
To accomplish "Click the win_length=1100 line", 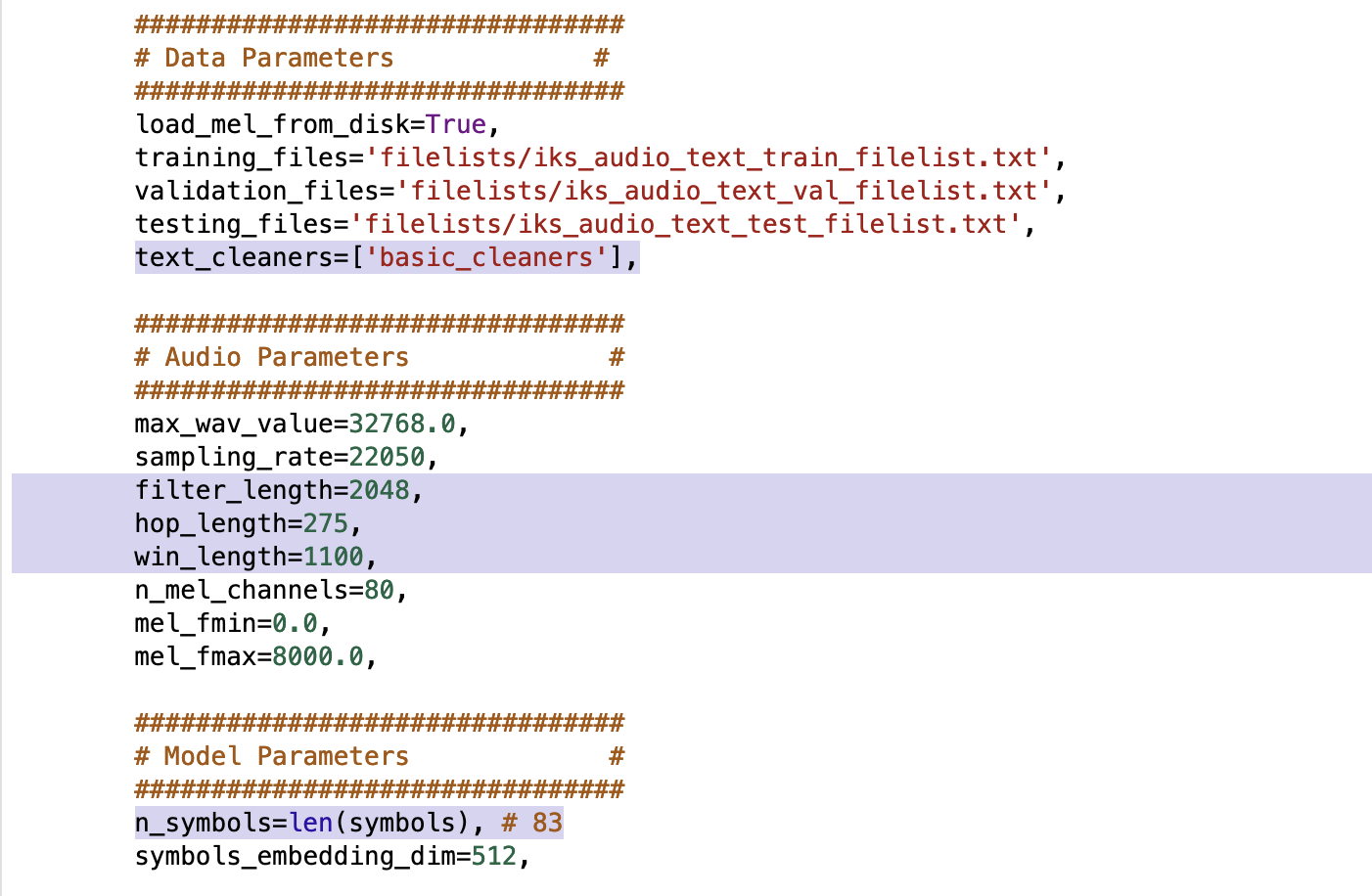I will pos(256,557).
